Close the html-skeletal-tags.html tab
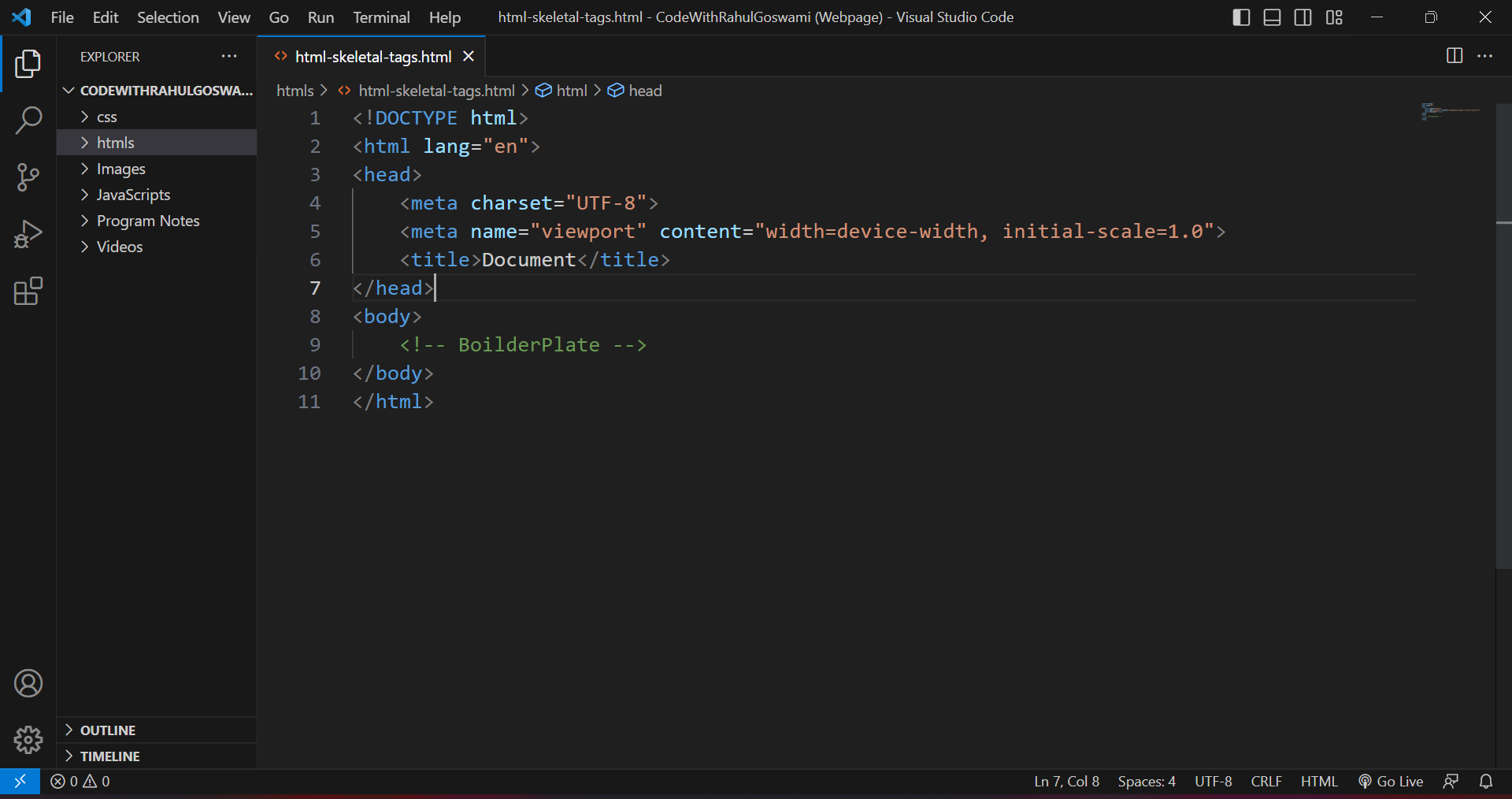The image size is (1512, 799). tap(469, 56)
